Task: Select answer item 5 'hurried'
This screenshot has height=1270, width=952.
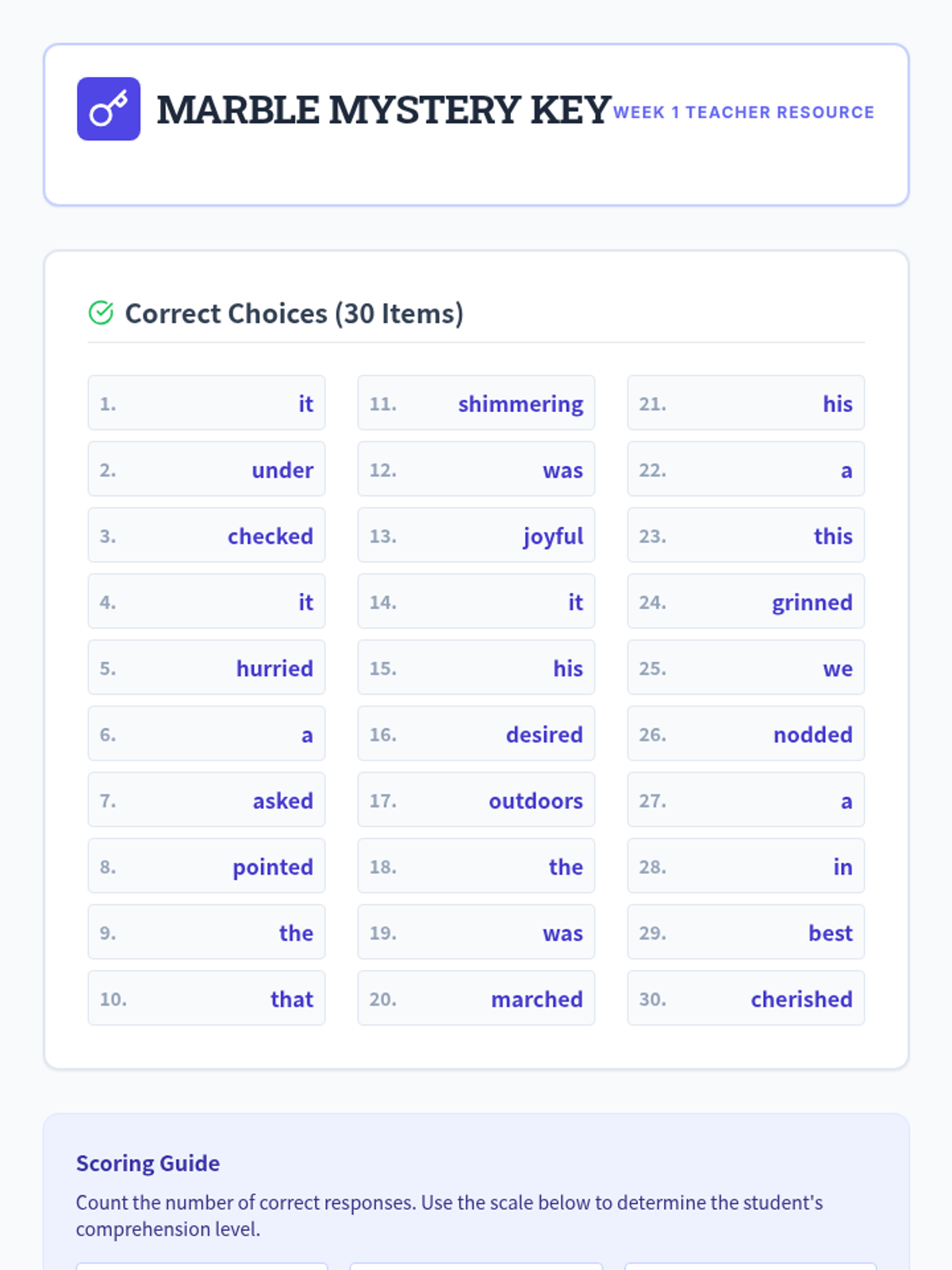Action: 206,668
